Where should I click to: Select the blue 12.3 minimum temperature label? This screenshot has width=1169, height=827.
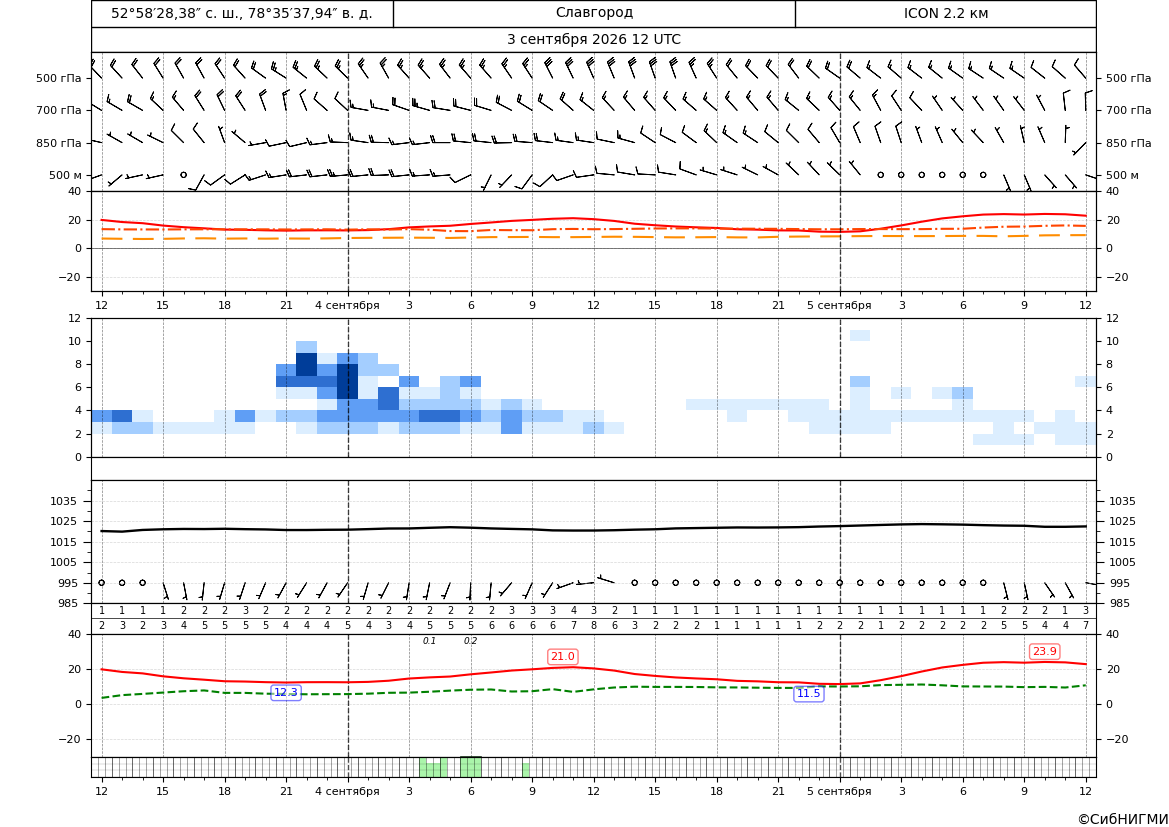click(x=286, y=693)
